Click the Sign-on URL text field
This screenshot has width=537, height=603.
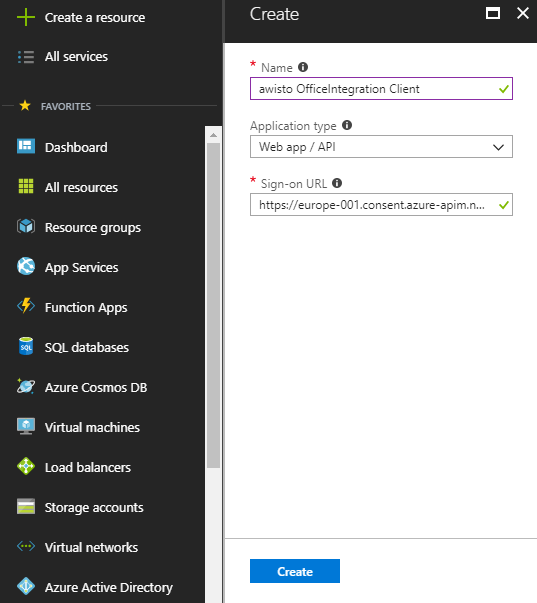pos(381,205)
